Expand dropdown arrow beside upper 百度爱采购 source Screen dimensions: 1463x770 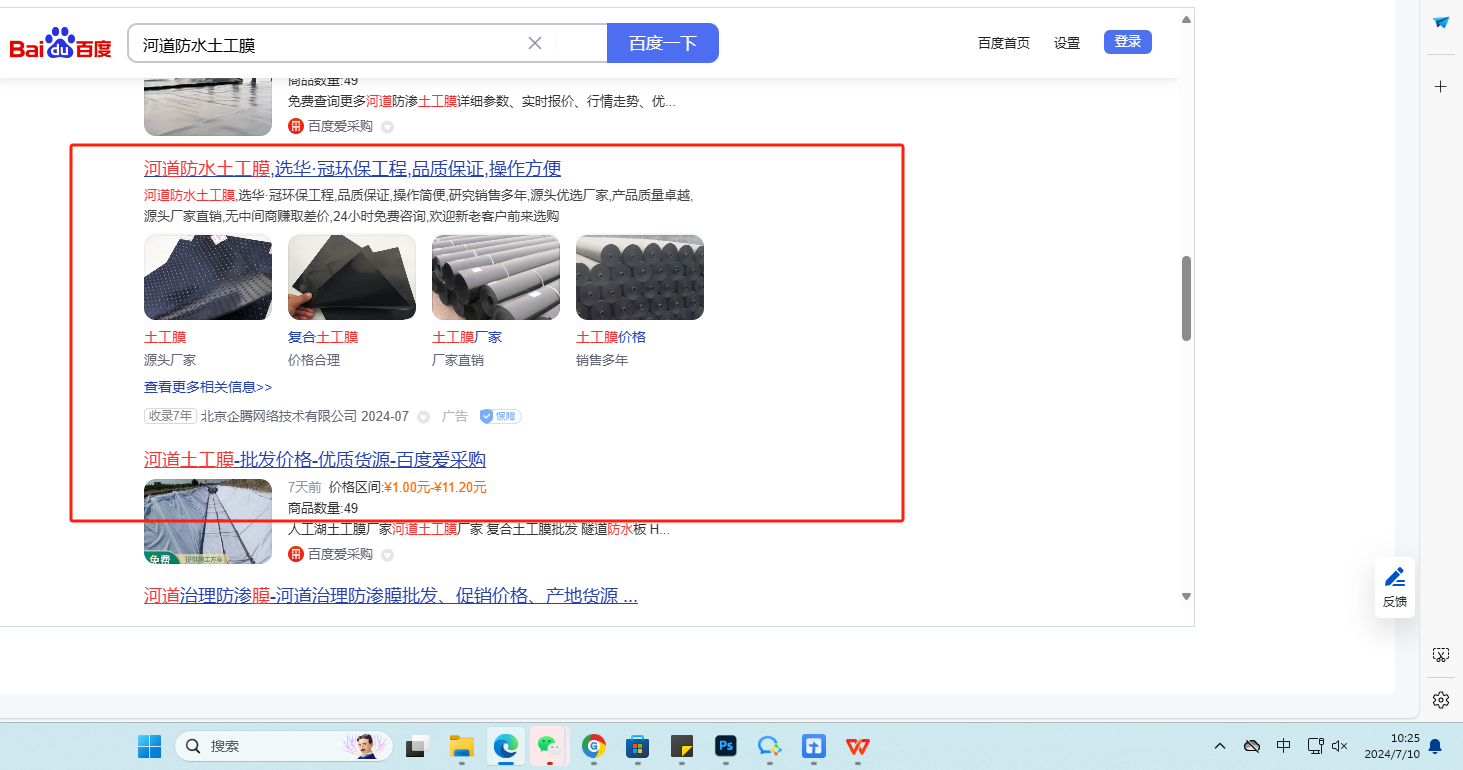(x=387, y=127)
